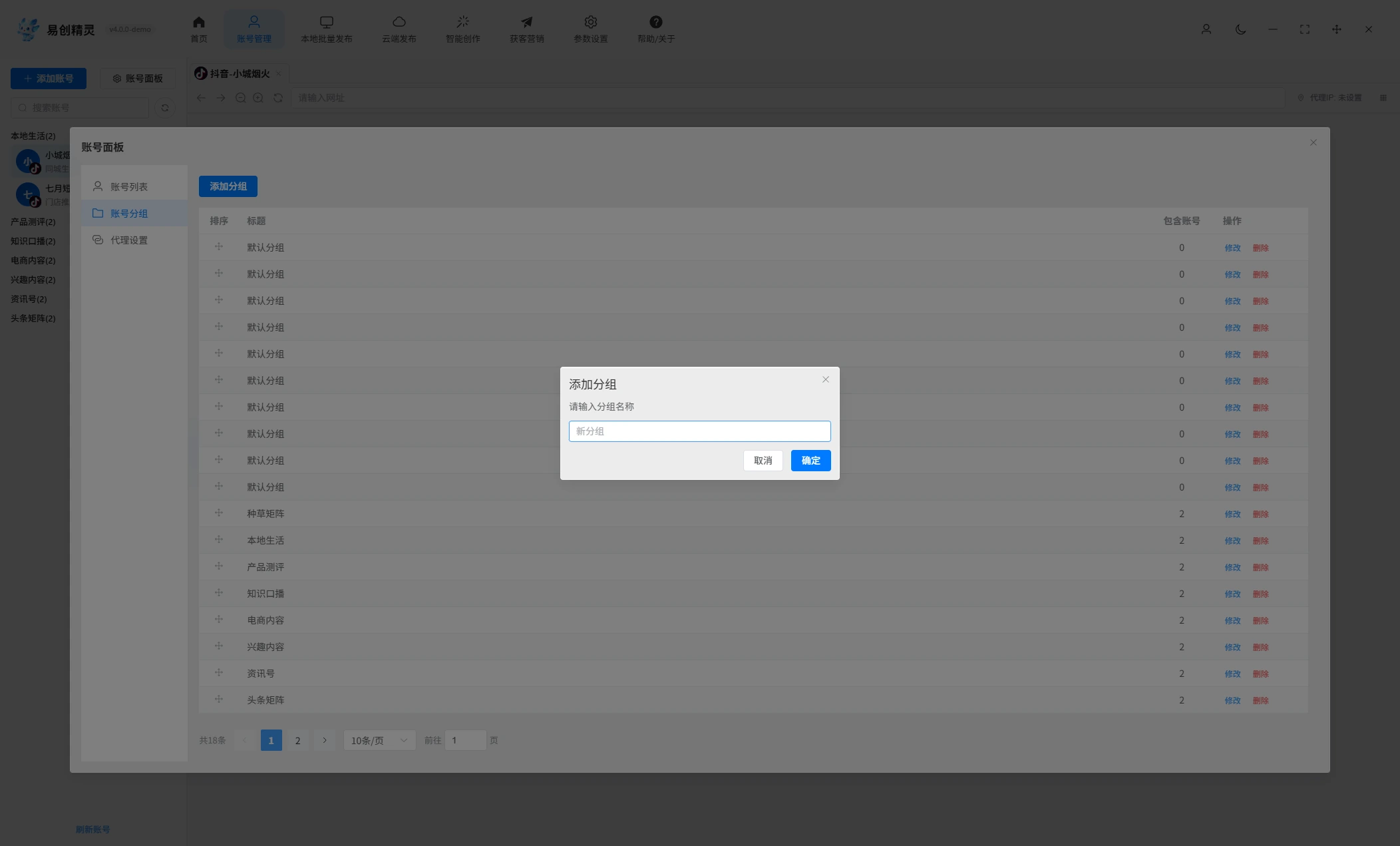
Task: Click the user profile icon at top right
Action: pyautogui.click(x=1206, y=29)
